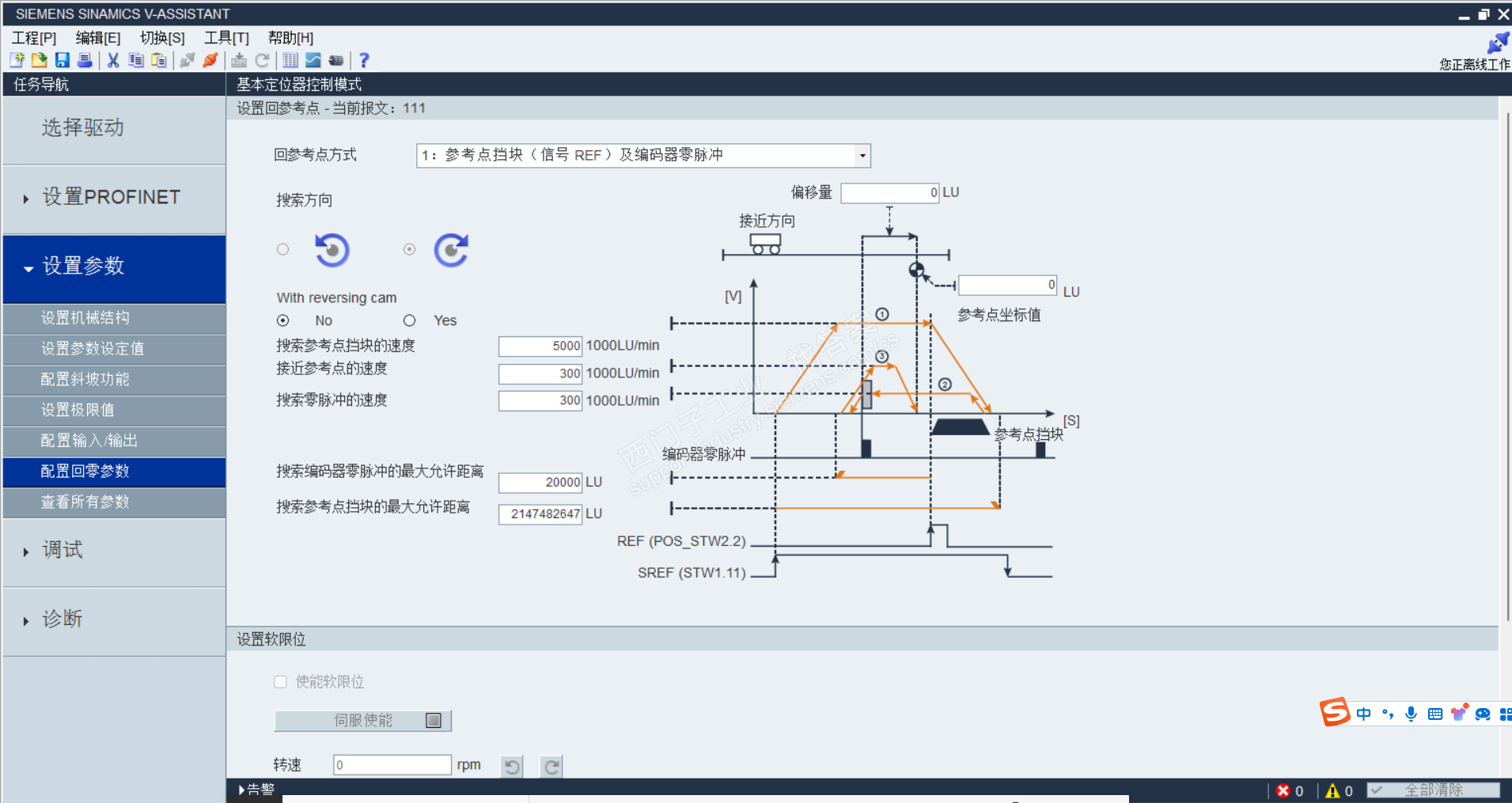The image size is (1512, 803).
Task: Open the 编辑[E] menu
Action: point(98,38)
